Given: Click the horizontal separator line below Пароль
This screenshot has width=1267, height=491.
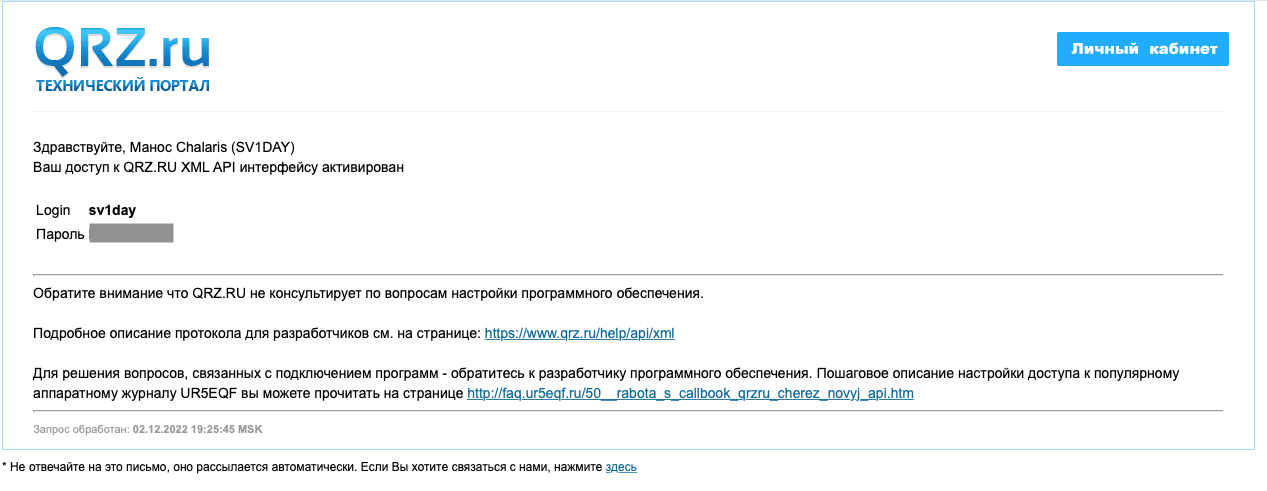Looking at the screenshot, I should [628, 273].
